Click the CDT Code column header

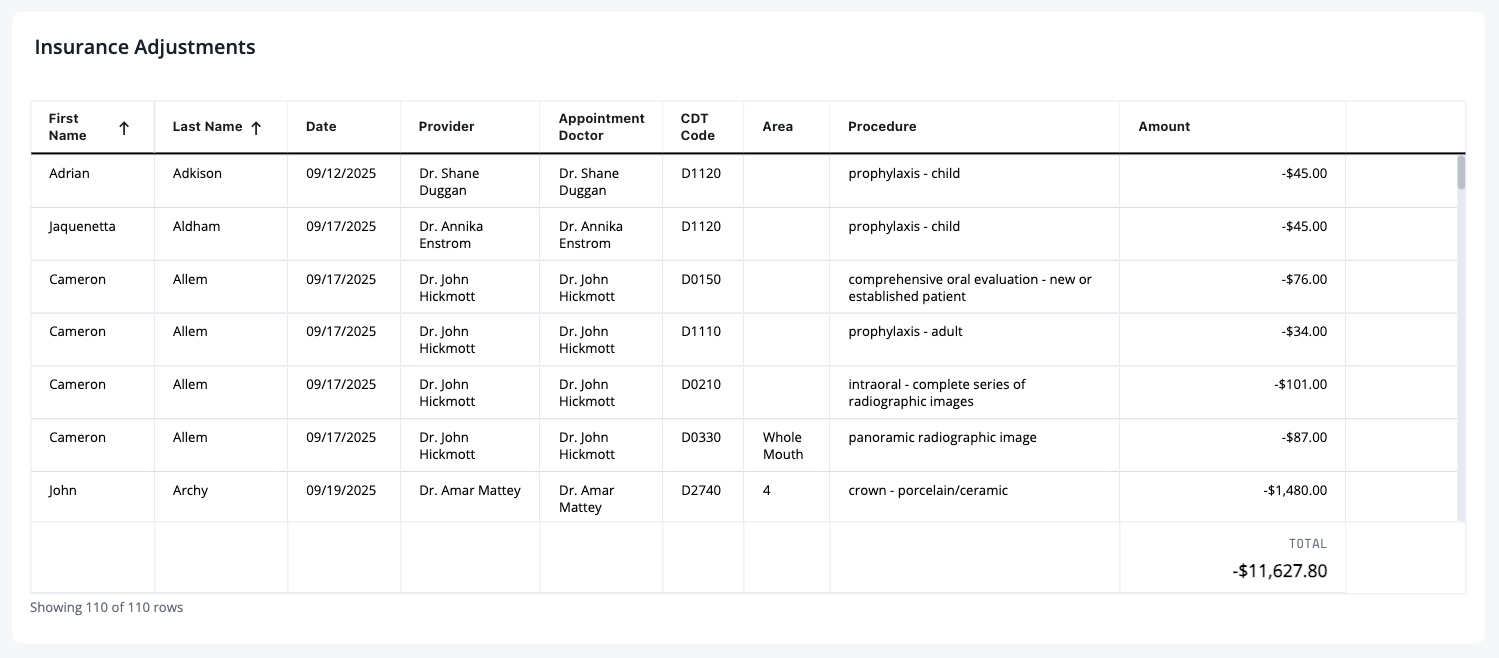697,127
